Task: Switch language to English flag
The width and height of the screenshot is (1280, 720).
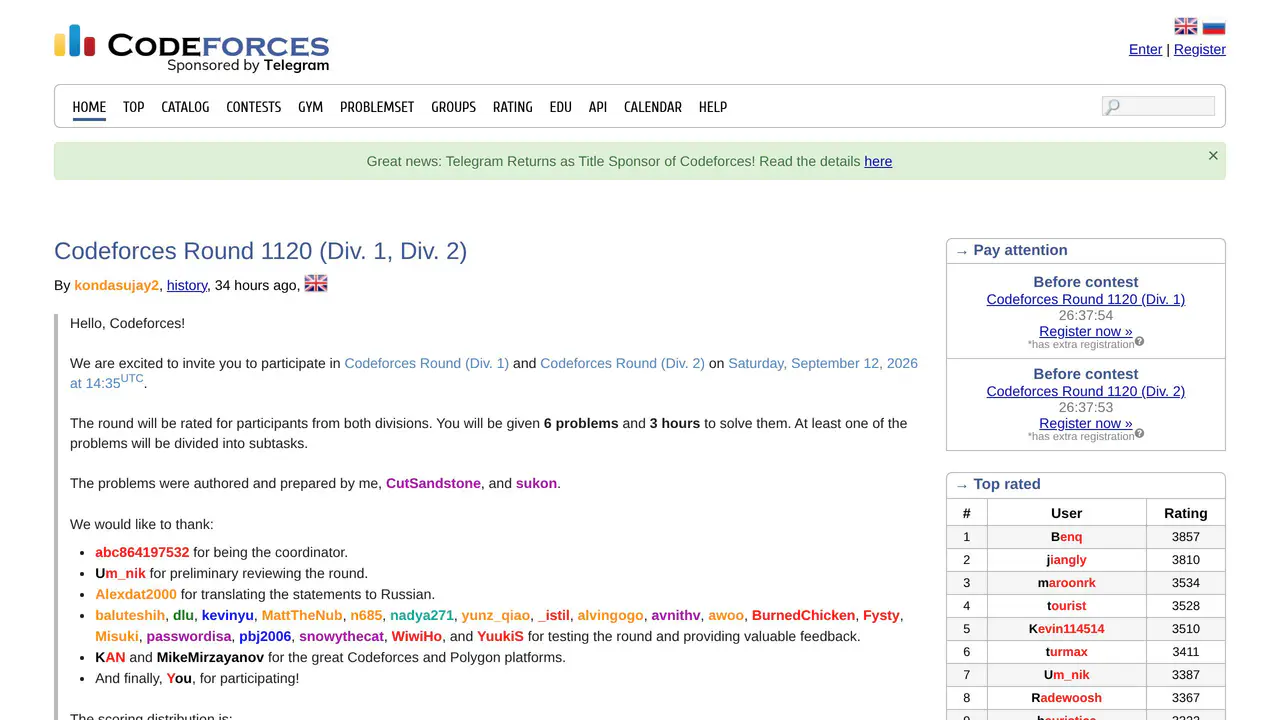Action: (1186, 27)
